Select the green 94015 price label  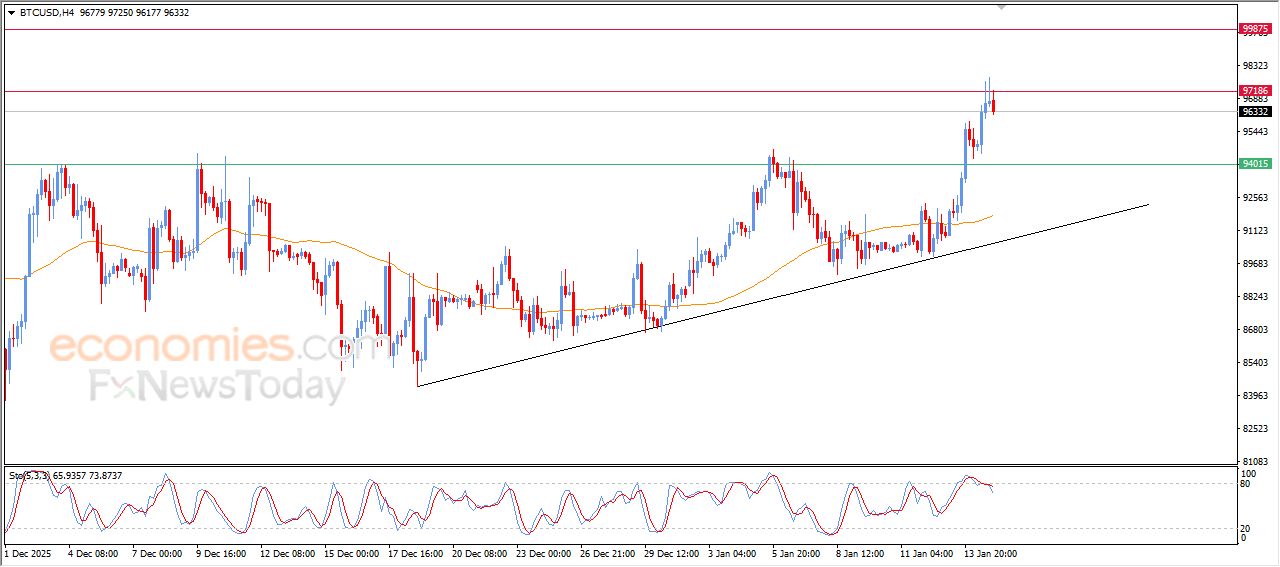[x=1254, y=164]
